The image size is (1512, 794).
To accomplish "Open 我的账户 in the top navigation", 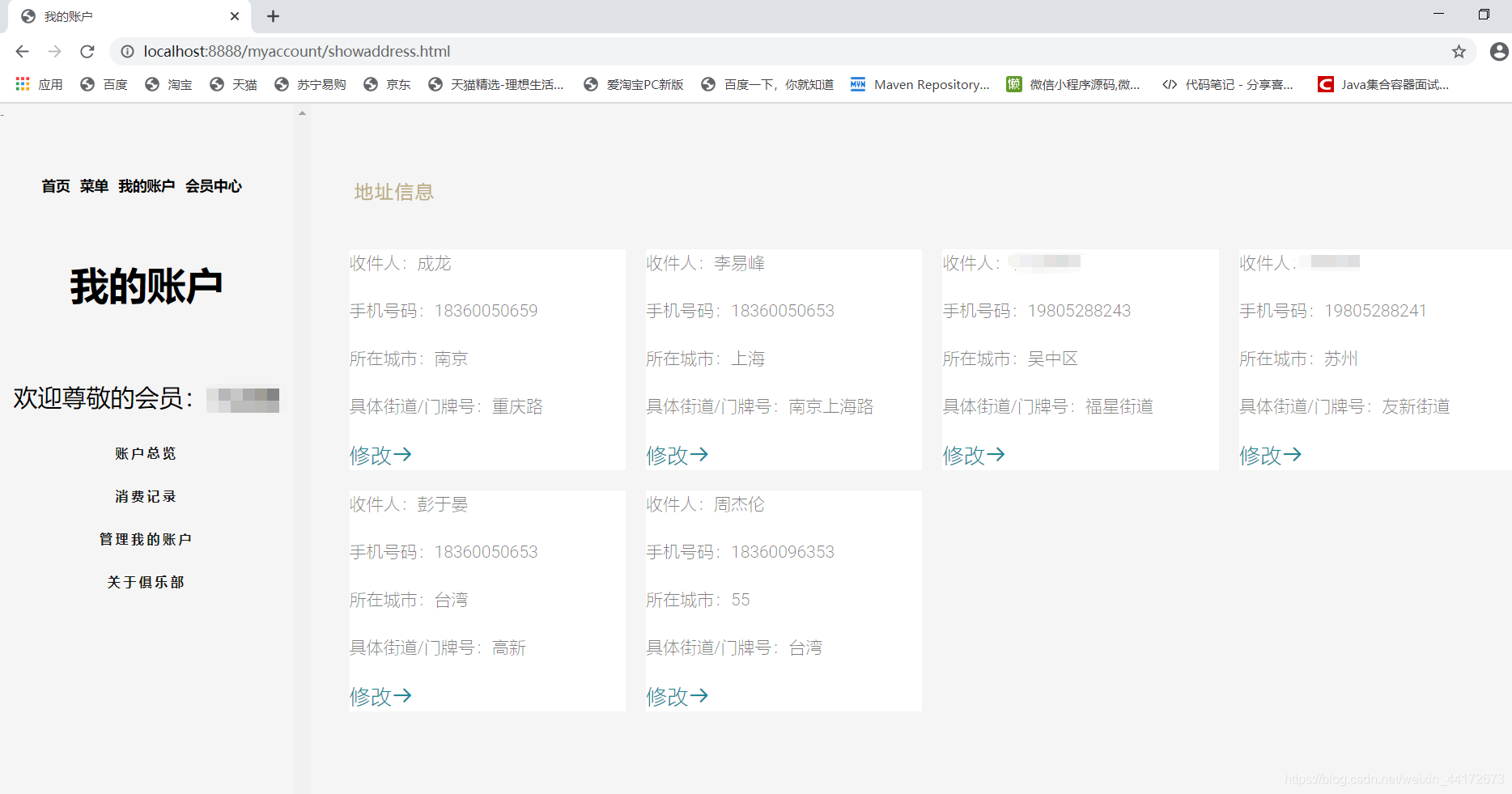I will click(x=147, y=186).
